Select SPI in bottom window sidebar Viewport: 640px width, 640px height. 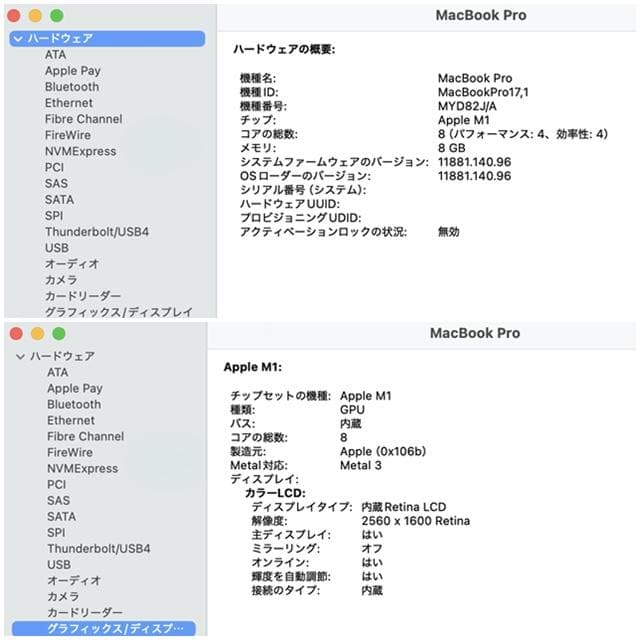tap(56, 533)
